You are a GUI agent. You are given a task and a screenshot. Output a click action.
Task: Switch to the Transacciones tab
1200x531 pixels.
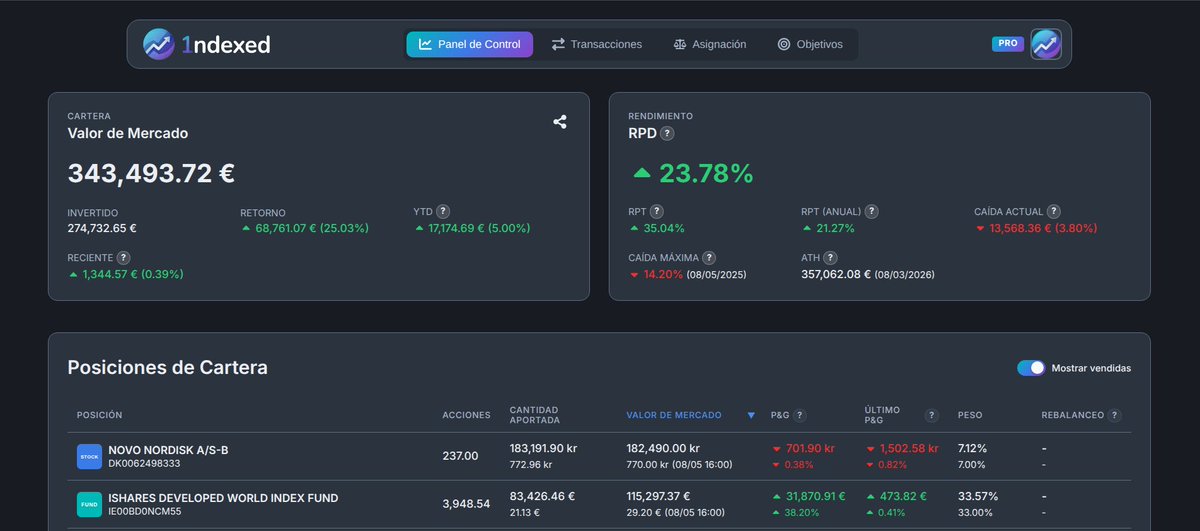coord(596,44)
